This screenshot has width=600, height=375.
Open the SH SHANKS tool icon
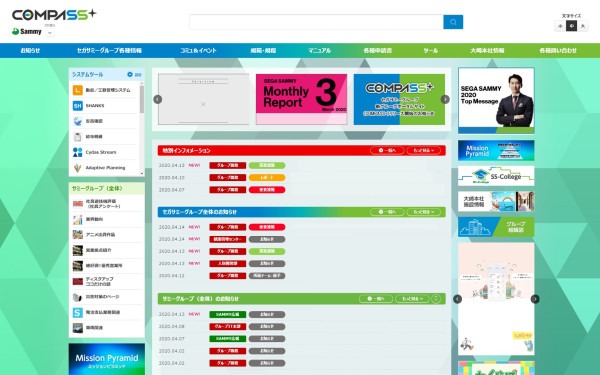(78, 106)
